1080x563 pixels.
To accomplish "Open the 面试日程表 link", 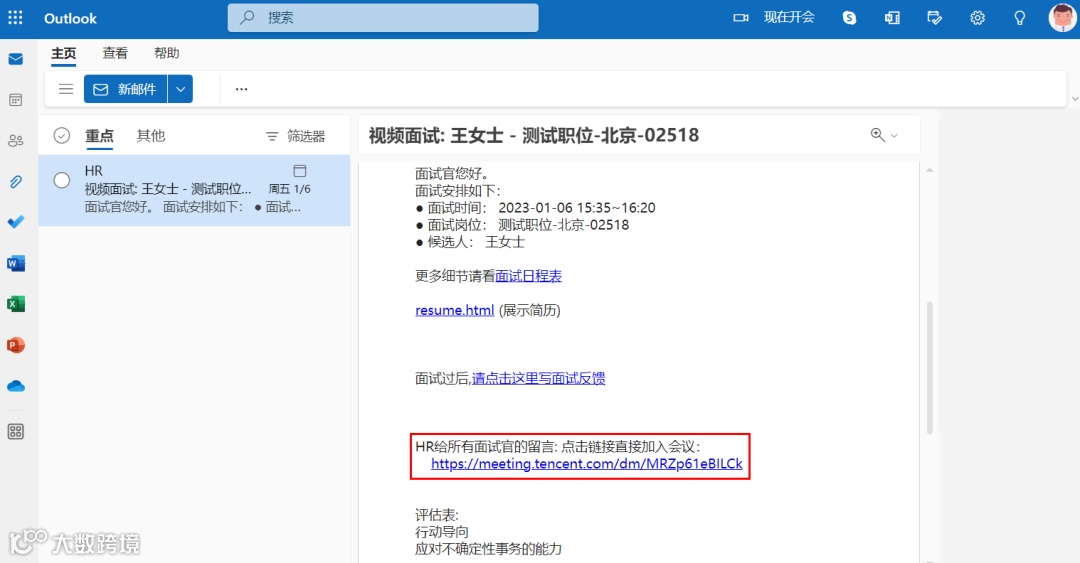I will [x=528, y=276].
